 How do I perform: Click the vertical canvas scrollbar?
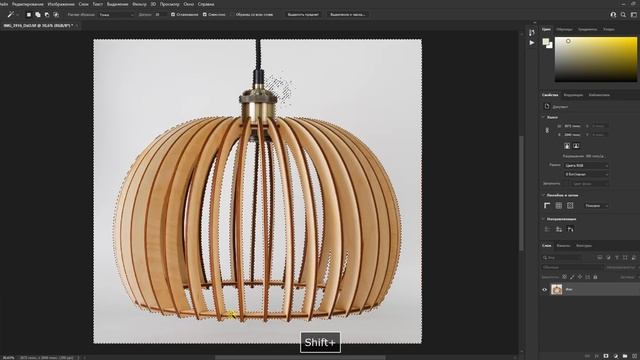(x=521, y=193)
